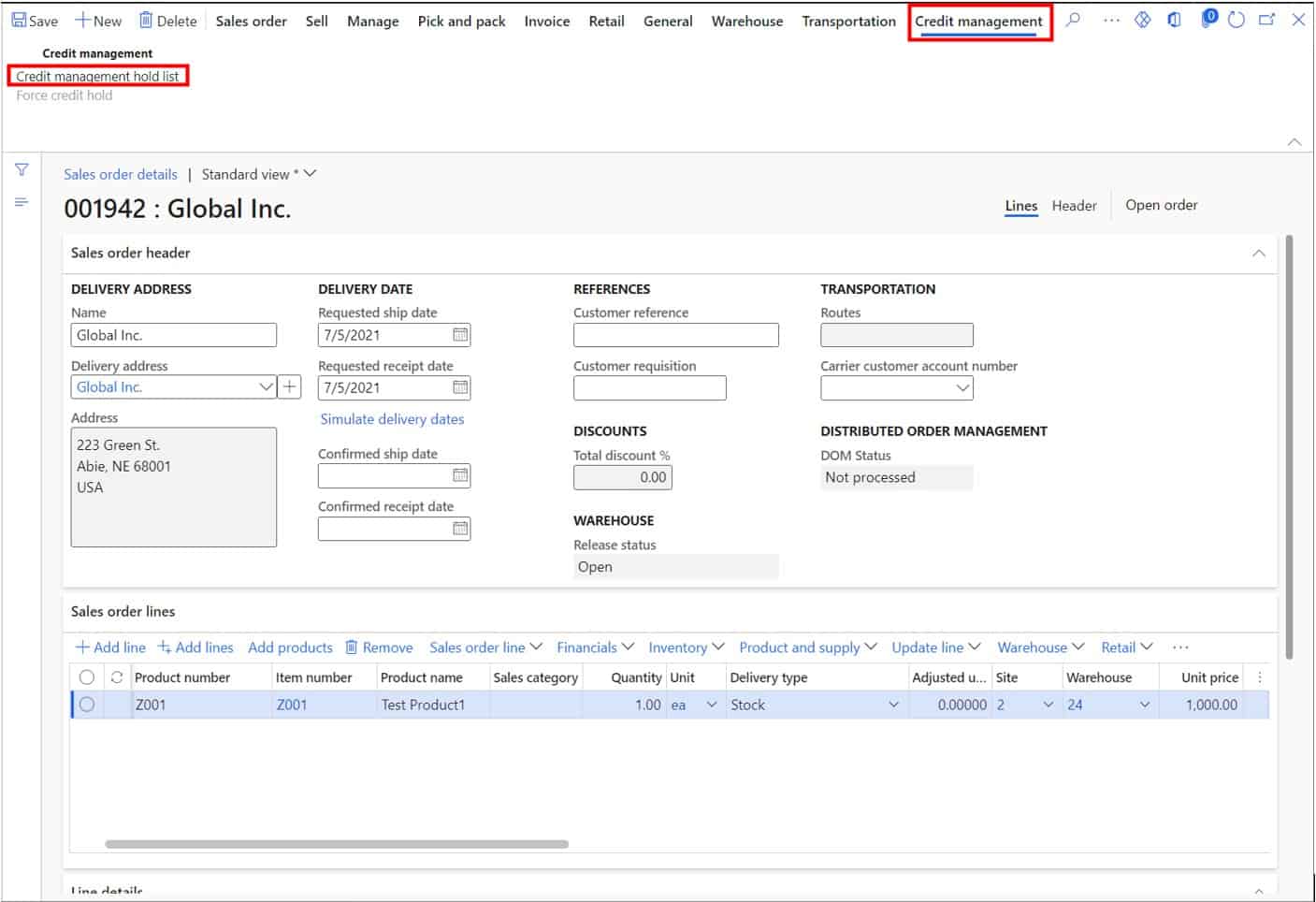
Task: Switch to the Pick and pack tab
Action: tap(460, 21)
